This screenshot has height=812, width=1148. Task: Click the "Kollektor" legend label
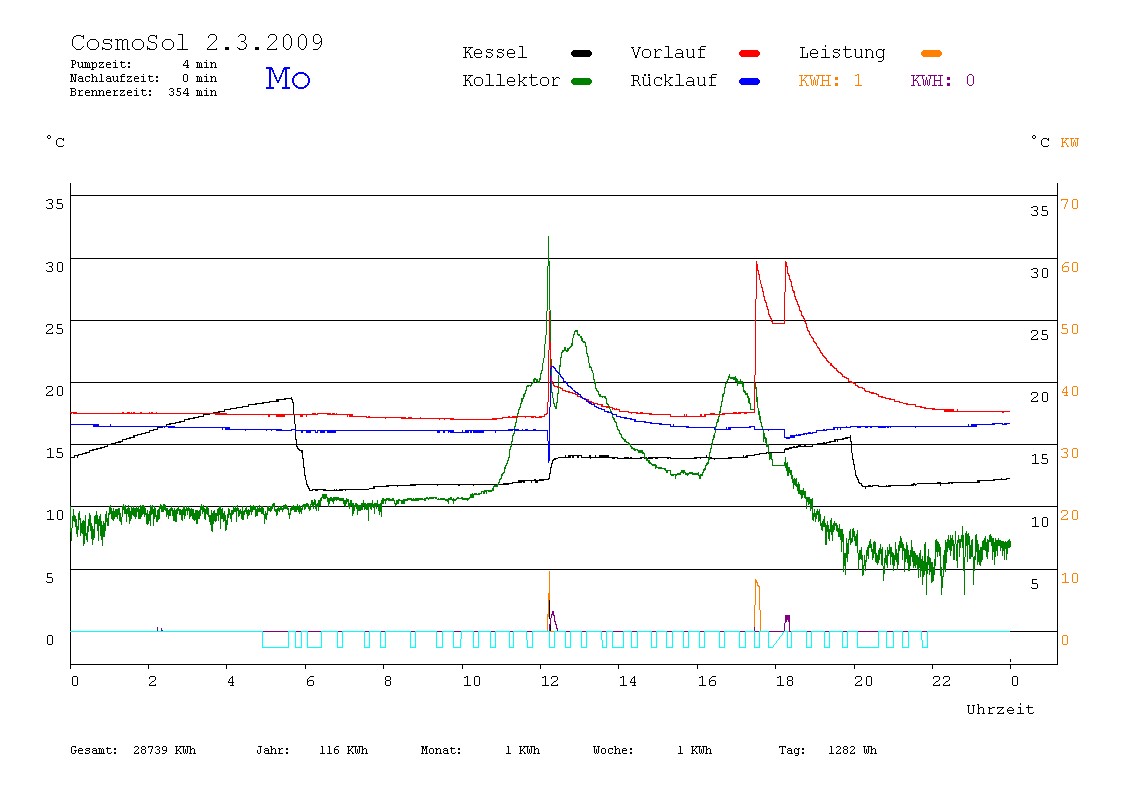click(x=511, y=81)
